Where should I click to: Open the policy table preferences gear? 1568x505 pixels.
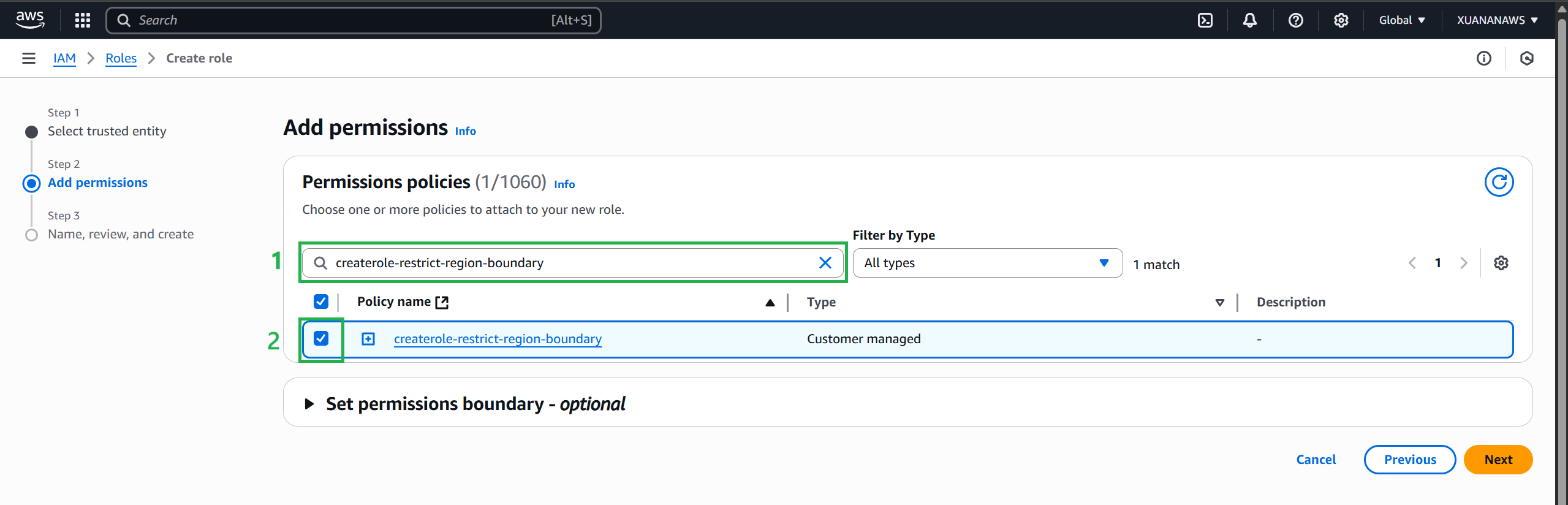click(1501, 263)
